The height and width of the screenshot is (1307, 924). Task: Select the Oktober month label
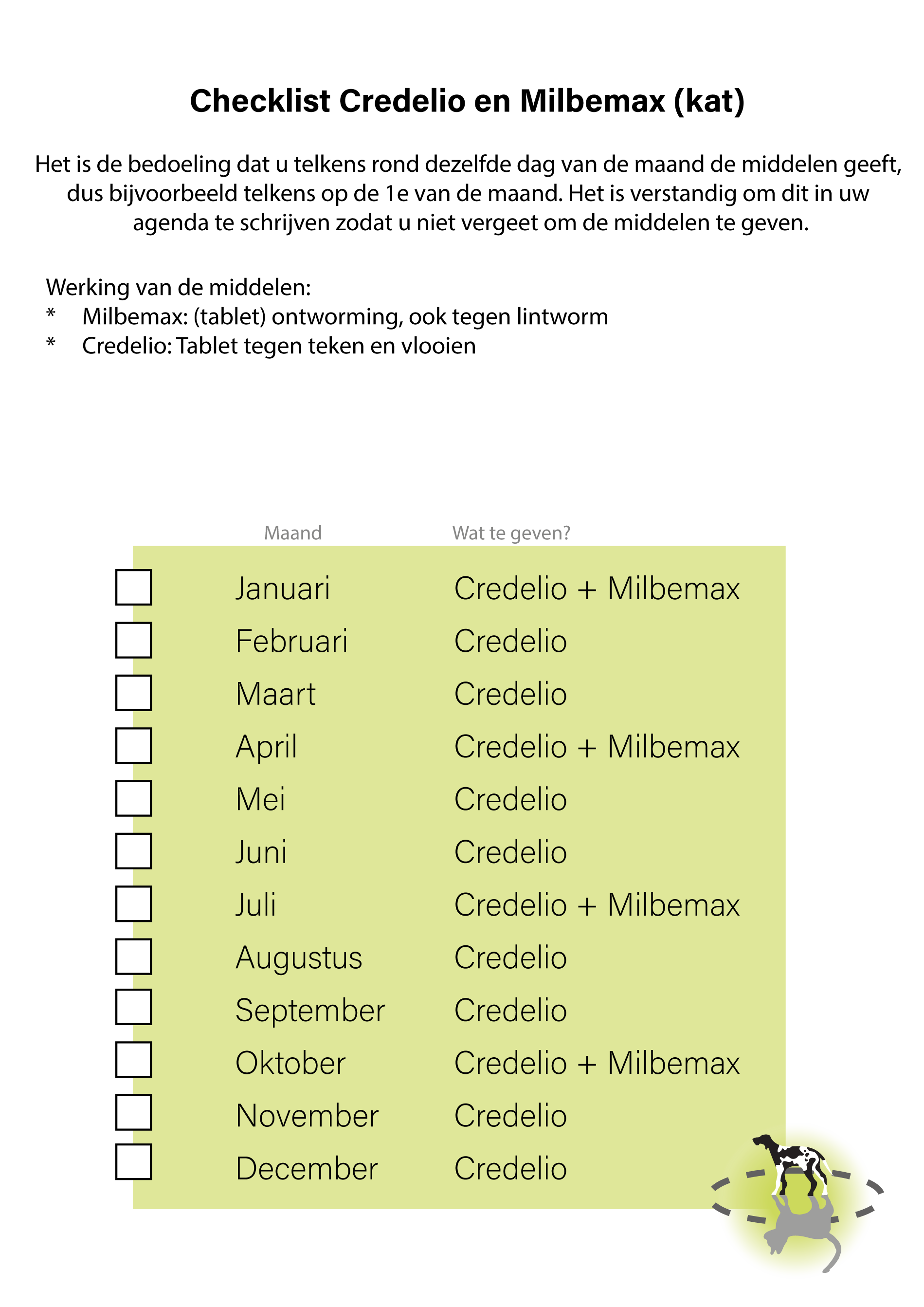[290, 1063]
